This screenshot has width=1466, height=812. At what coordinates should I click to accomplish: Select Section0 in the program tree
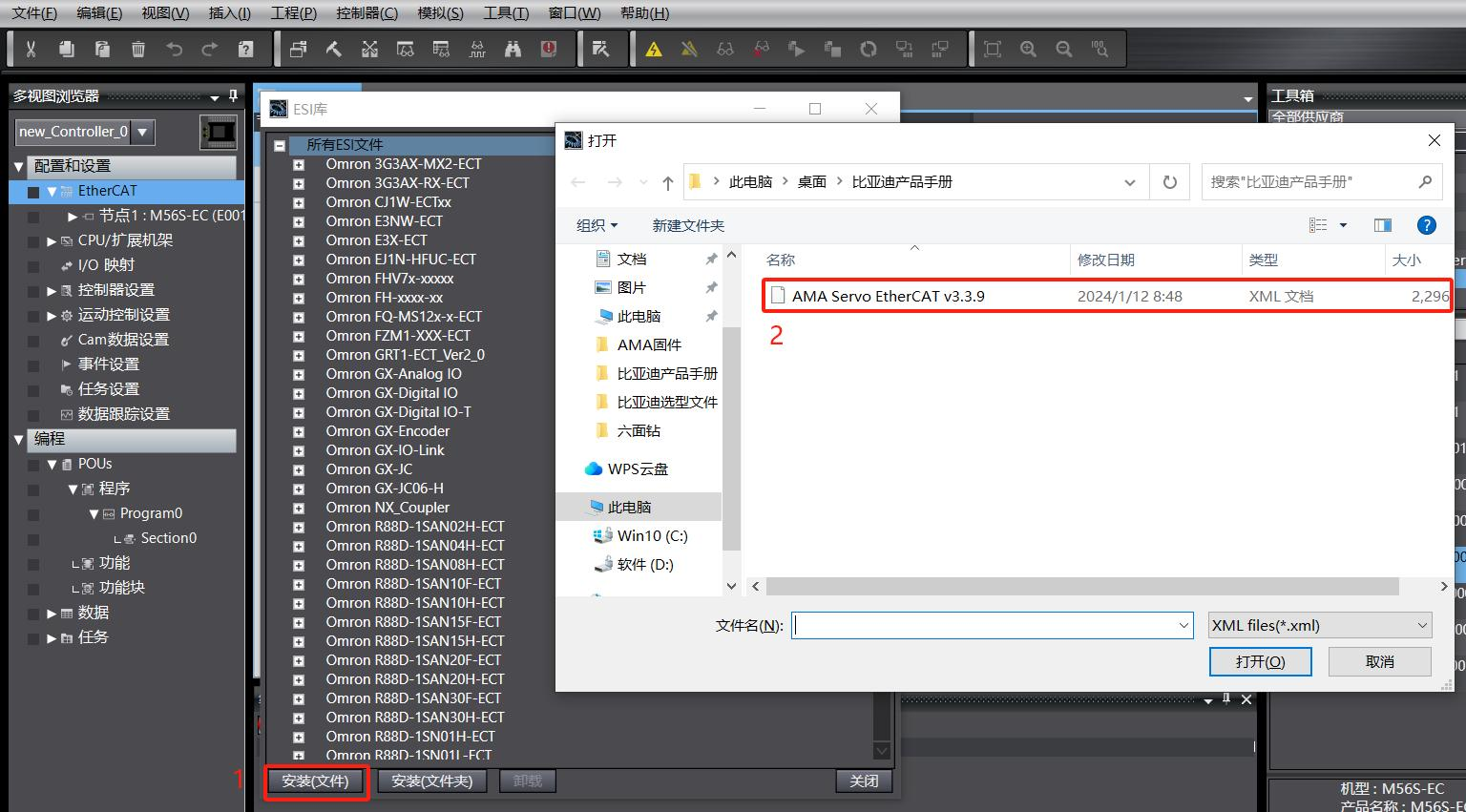pyautogui.click(x=168, y=538)
